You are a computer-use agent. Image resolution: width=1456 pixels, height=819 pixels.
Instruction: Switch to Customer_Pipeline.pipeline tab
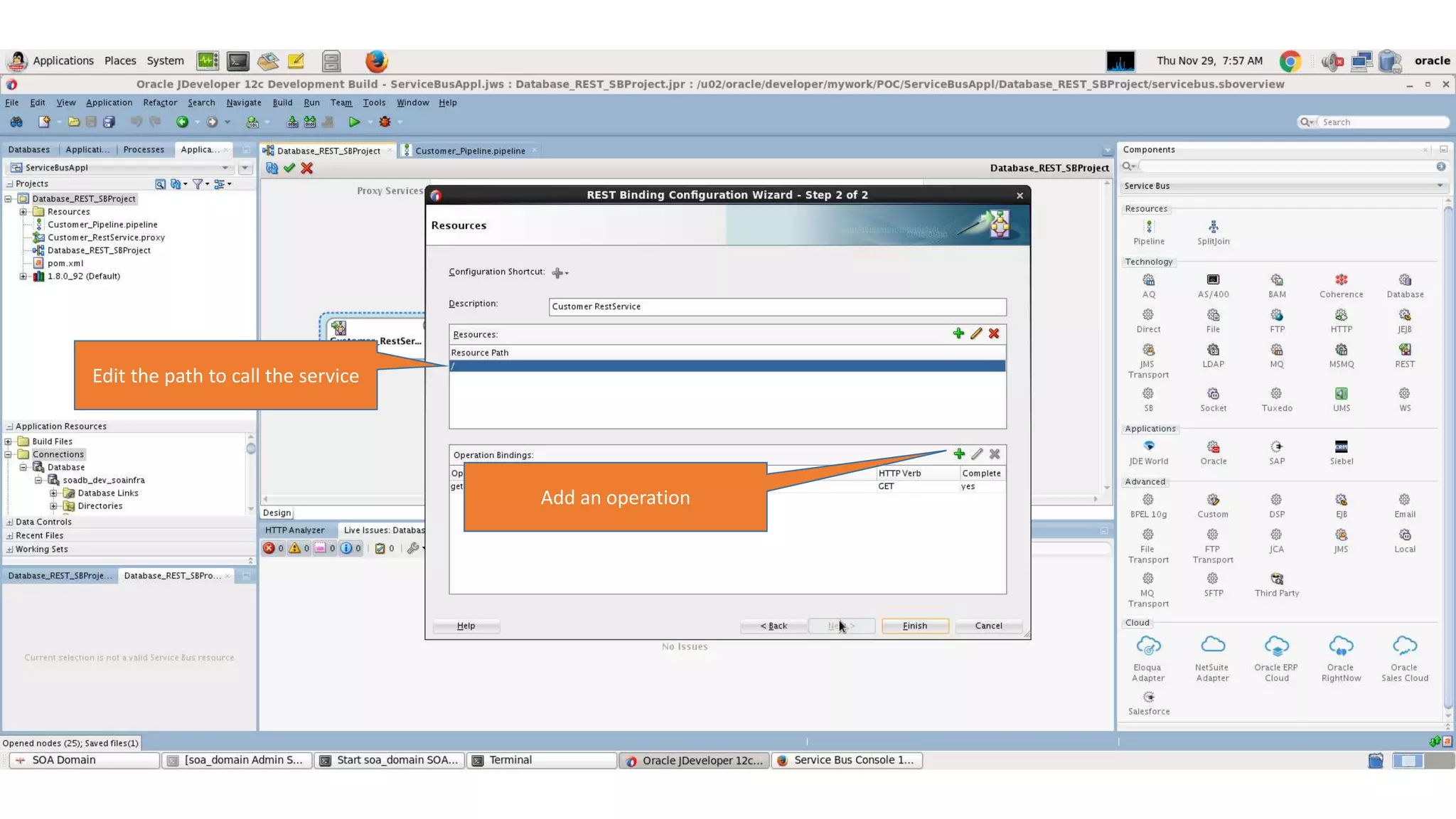[x=470, y=151]
